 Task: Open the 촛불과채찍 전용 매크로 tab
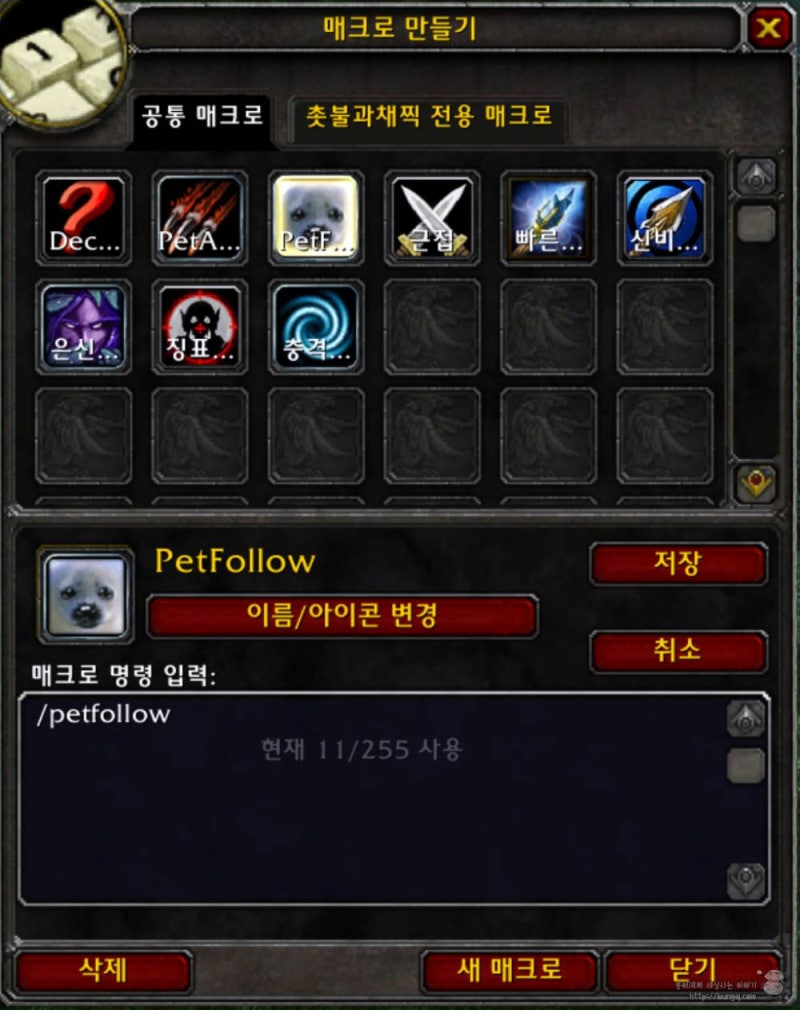429,117
